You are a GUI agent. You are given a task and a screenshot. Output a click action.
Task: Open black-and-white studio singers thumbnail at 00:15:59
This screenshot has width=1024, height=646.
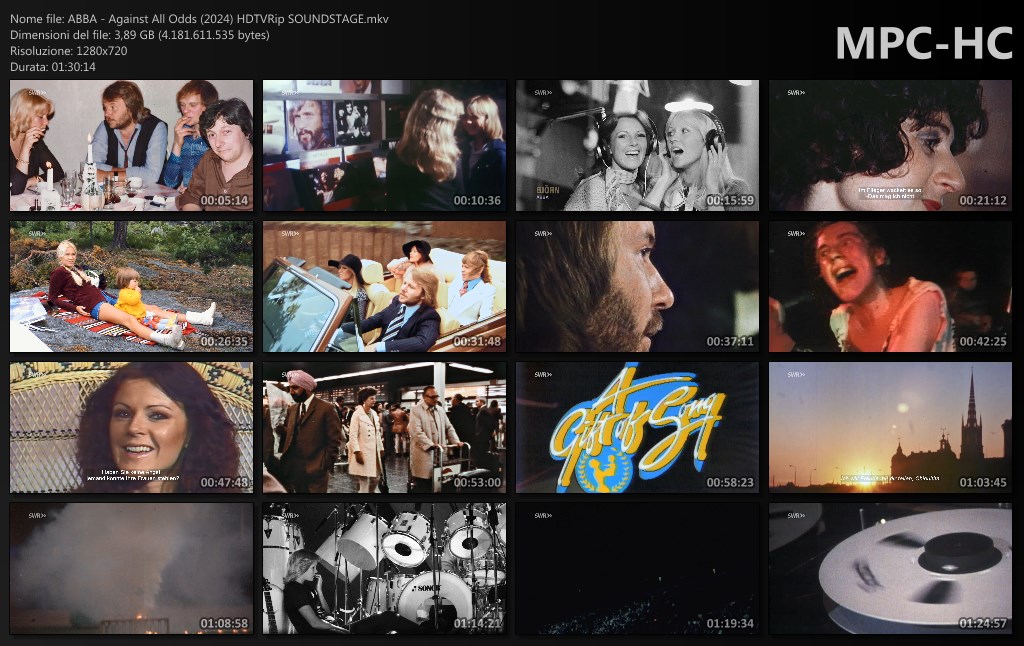pos(637,146)
